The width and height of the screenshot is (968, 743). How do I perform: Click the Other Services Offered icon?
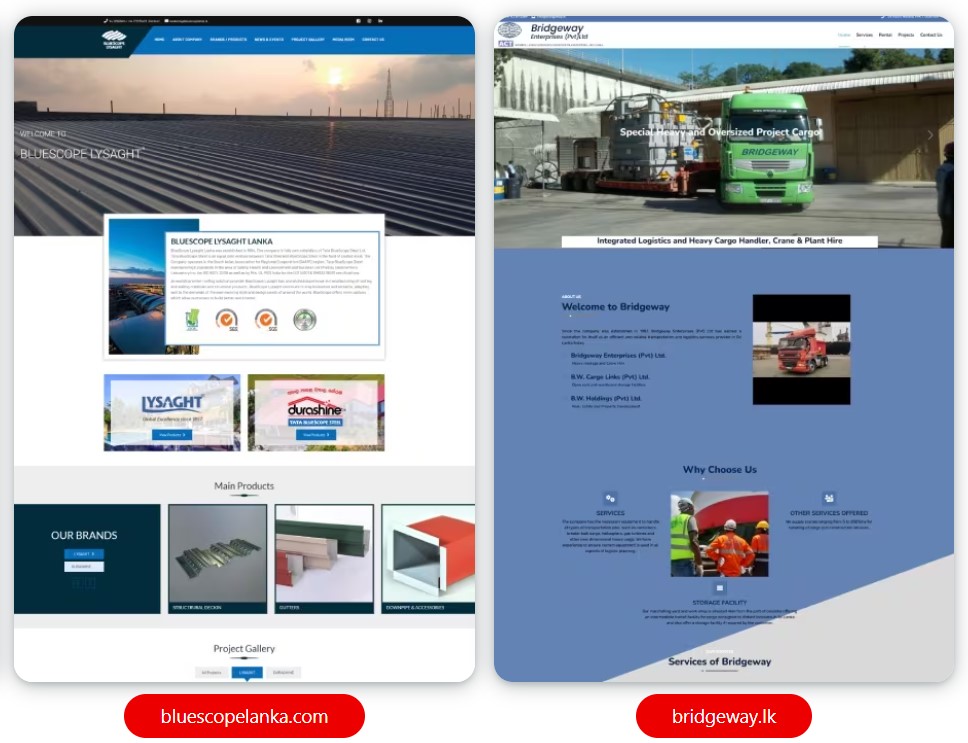tap(828, 497)
